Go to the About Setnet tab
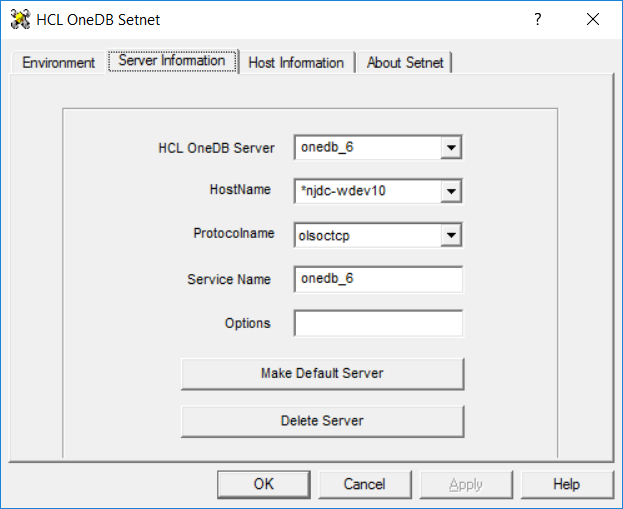Screen dimensions: 623x509 pyautogui.click(x=405, y=63)
